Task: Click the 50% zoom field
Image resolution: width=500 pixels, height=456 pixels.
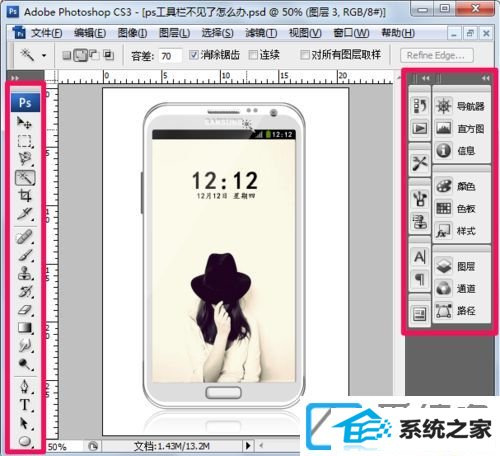Action: (64, 446)
